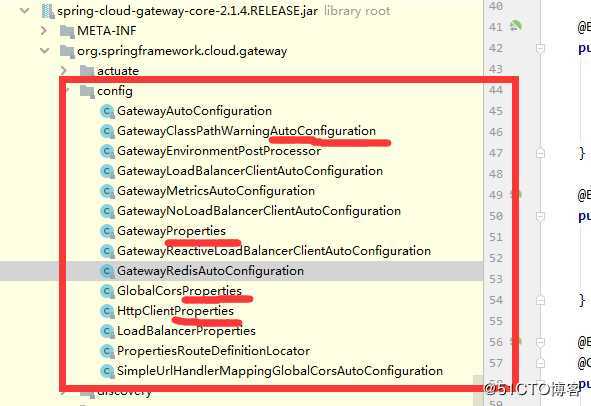Collapse the spring-cloud-gateway-core jar library root

(x=25, y=11)
